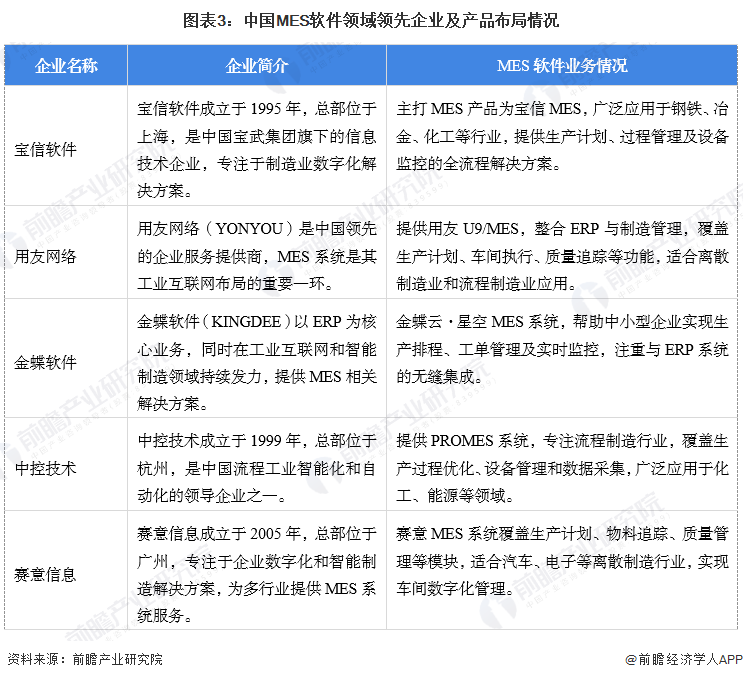Select the '企业简介' column header
Viewport: 743px width, 680px height.
pos(257,65)
